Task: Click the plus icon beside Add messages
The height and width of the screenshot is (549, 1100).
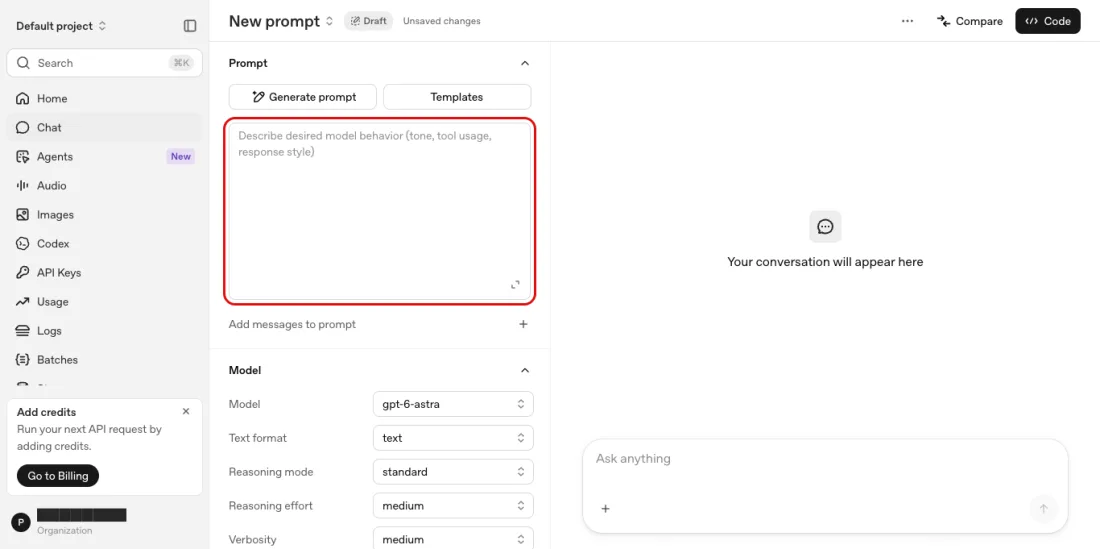Action: coord(523,324)
